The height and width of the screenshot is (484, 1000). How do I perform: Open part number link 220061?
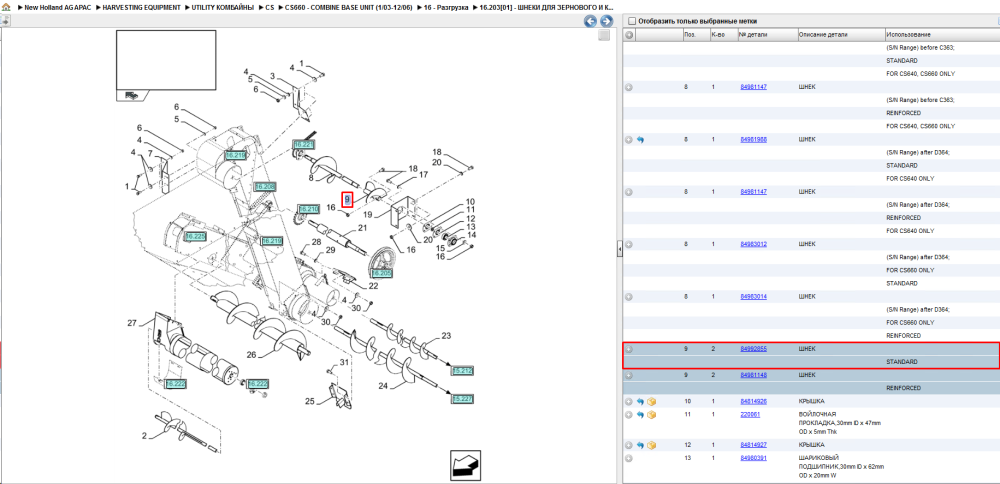point(749,414)
